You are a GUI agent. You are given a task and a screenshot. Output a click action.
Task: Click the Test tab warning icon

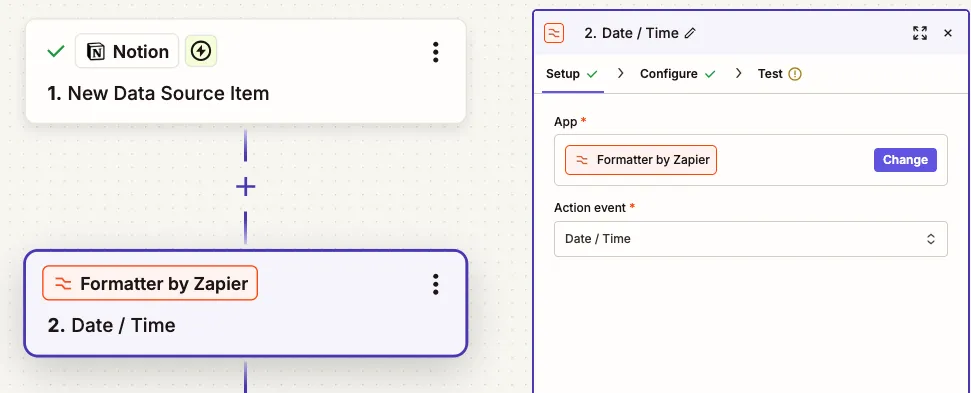(795, 74)
